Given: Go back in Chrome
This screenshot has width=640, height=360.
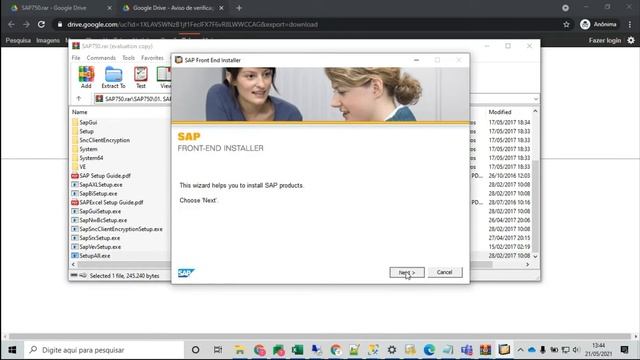Looking at the screenshot, I should pyautogui.click(x=11, y=24).
